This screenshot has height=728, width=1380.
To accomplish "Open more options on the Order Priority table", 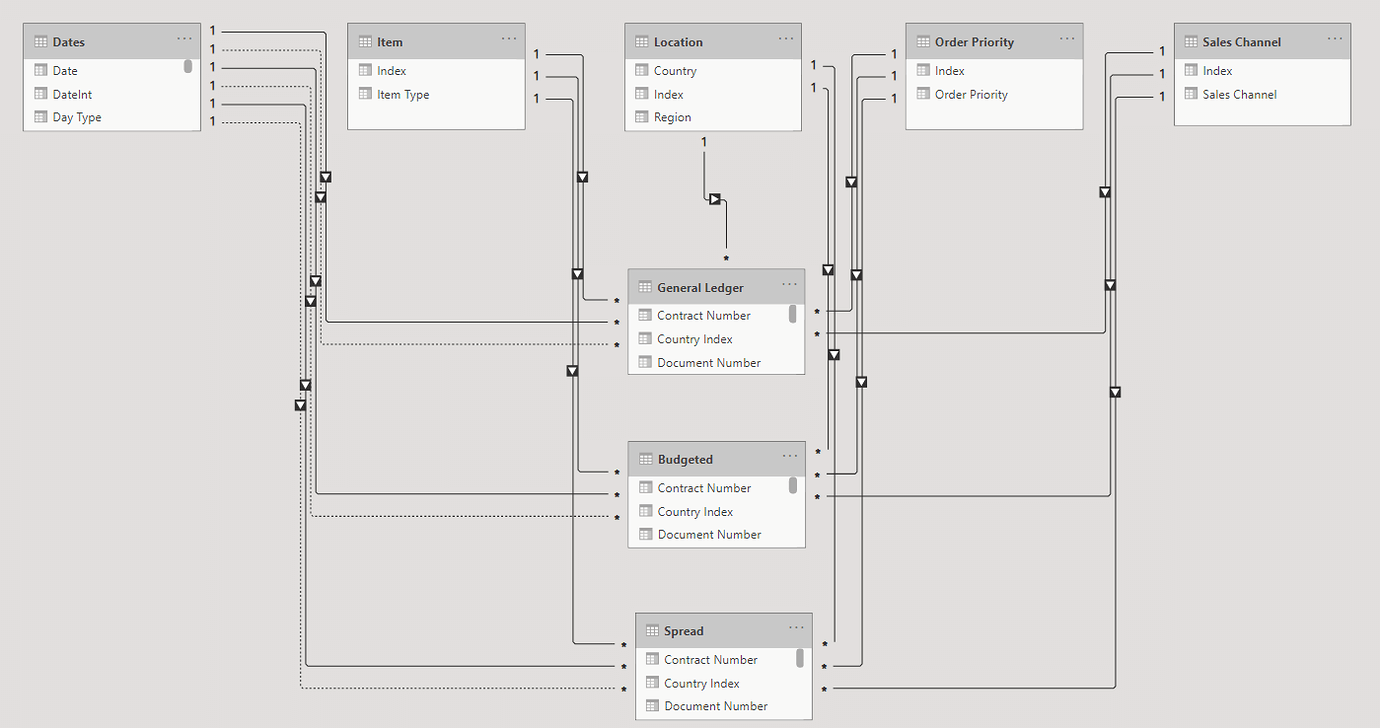I will pos(1067,41).
